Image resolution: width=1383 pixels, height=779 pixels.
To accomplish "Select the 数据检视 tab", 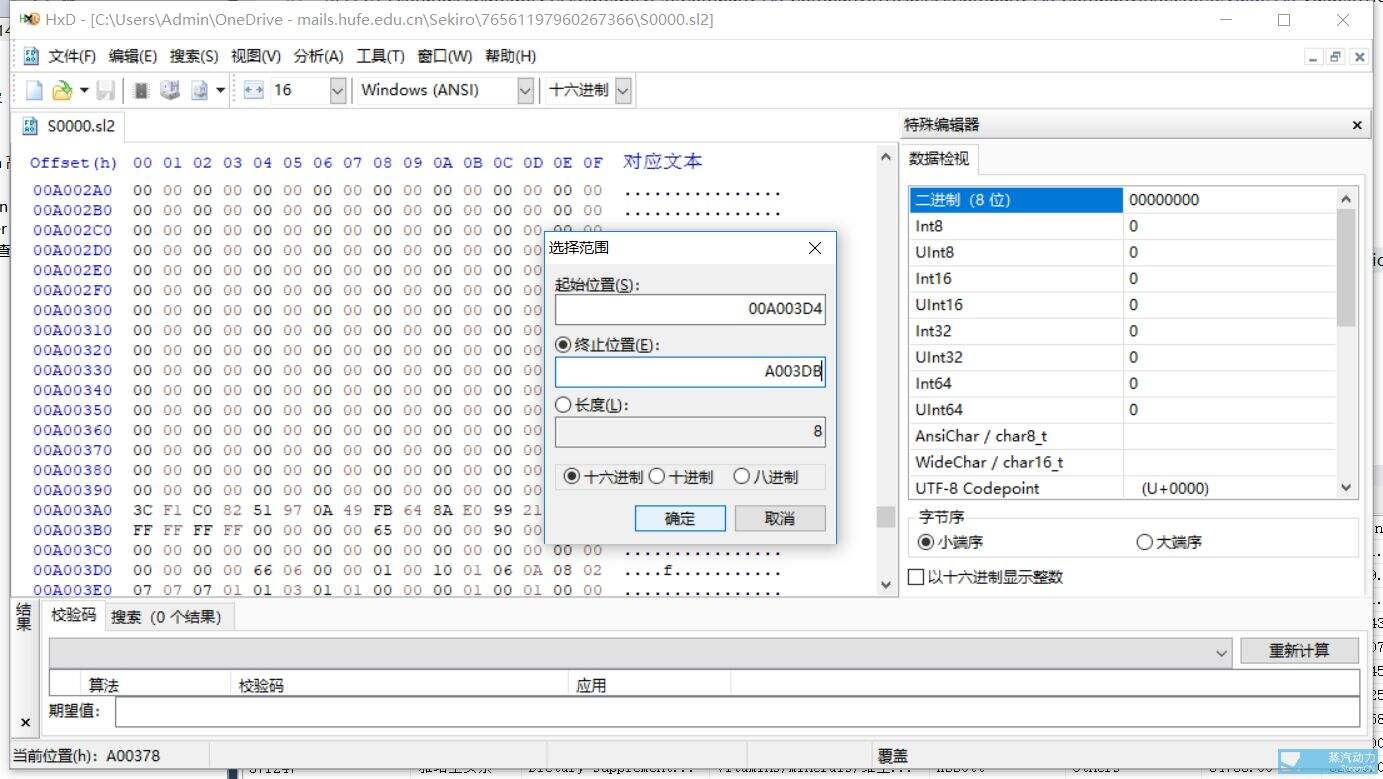I will [938, 159].
